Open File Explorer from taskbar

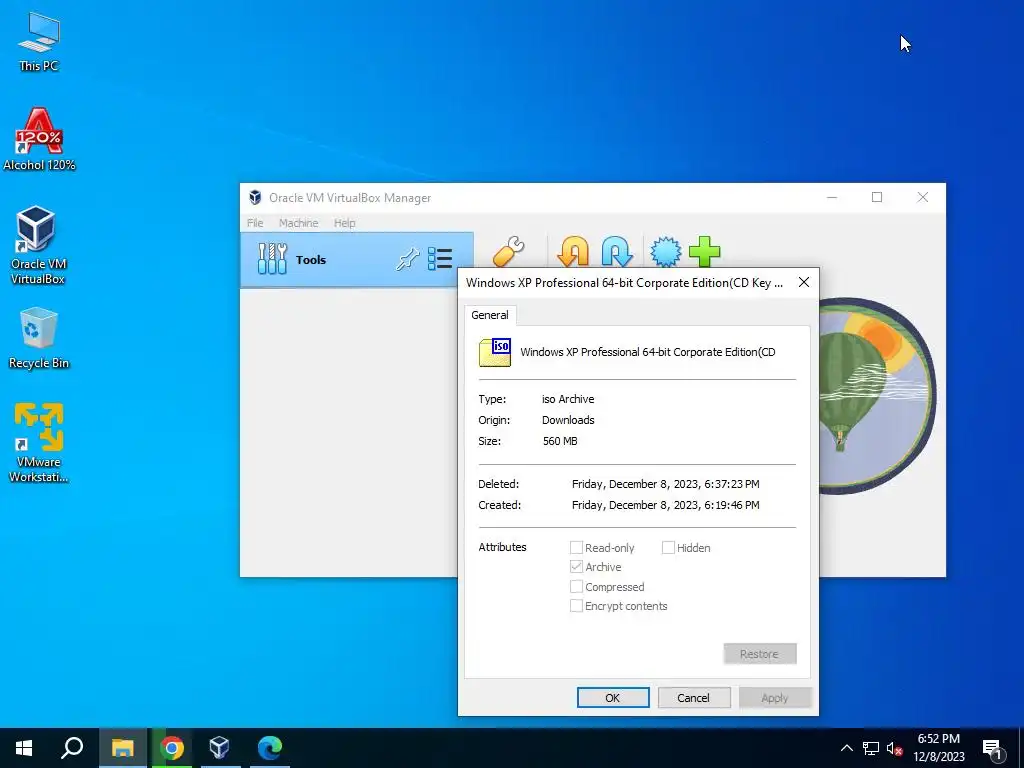click(122, 748)
